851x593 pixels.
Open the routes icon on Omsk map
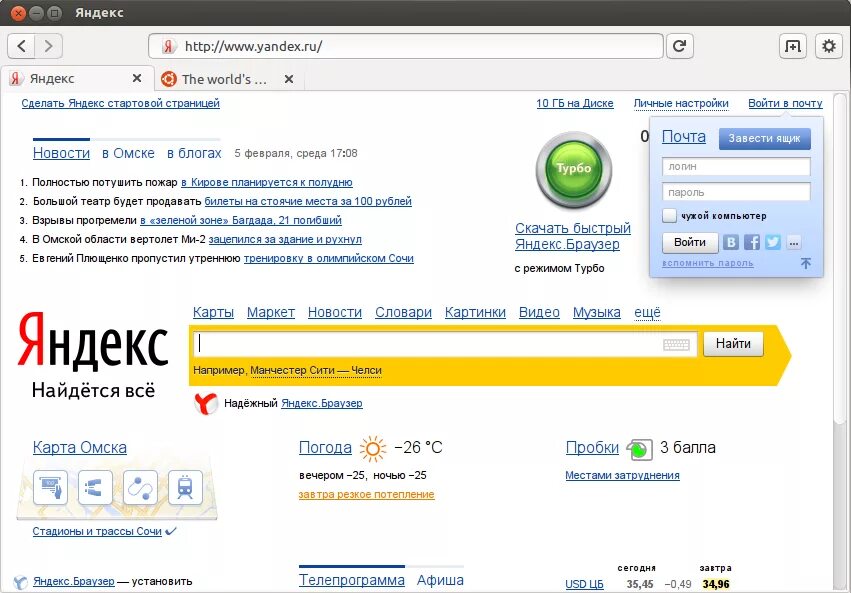pos(140,488)
